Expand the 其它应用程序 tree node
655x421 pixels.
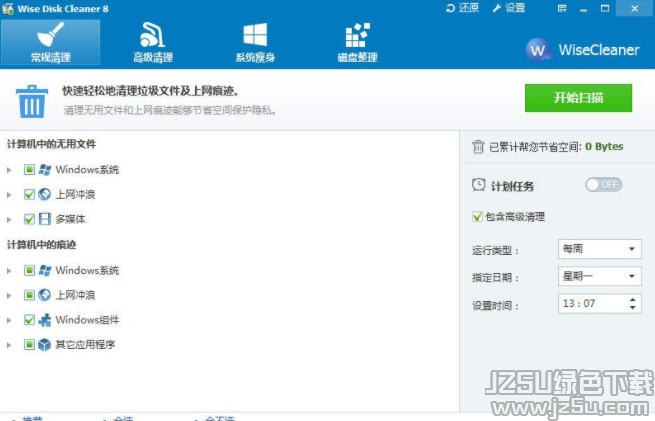9,345
